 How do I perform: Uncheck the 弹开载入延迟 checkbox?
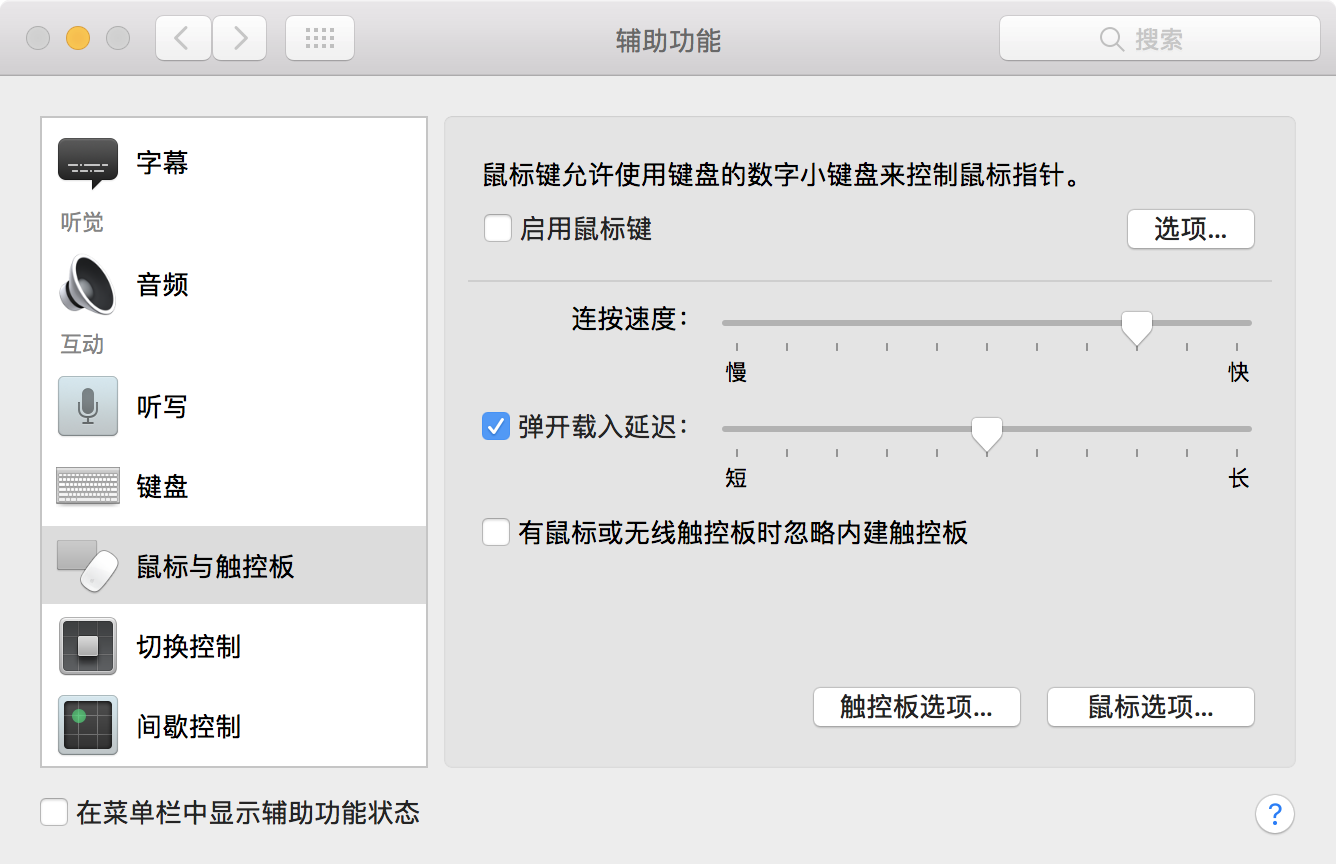coord(496,427)
